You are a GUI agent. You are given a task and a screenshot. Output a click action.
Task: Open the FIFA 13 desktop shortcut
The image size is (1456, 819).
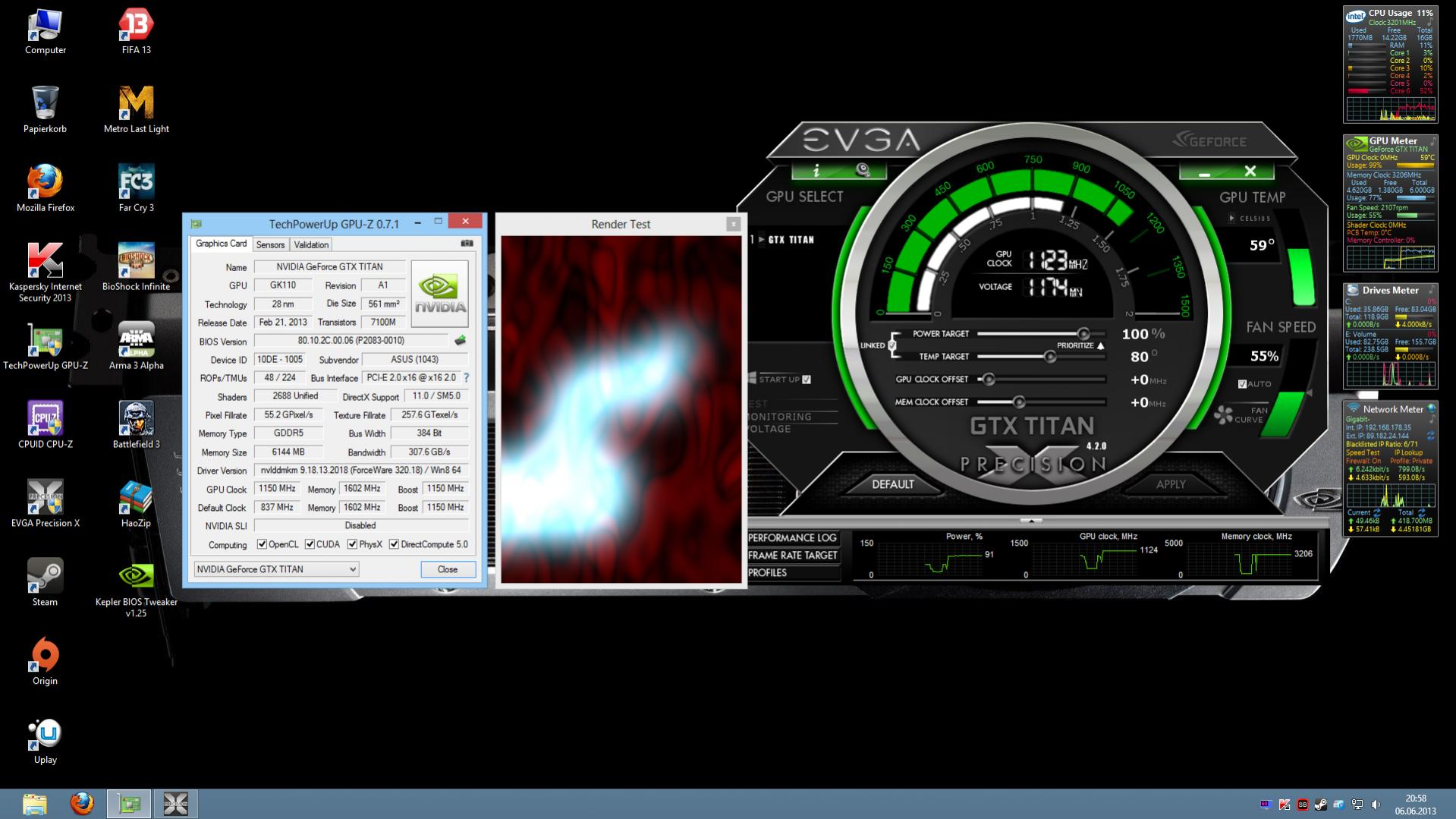coord(137,32)
